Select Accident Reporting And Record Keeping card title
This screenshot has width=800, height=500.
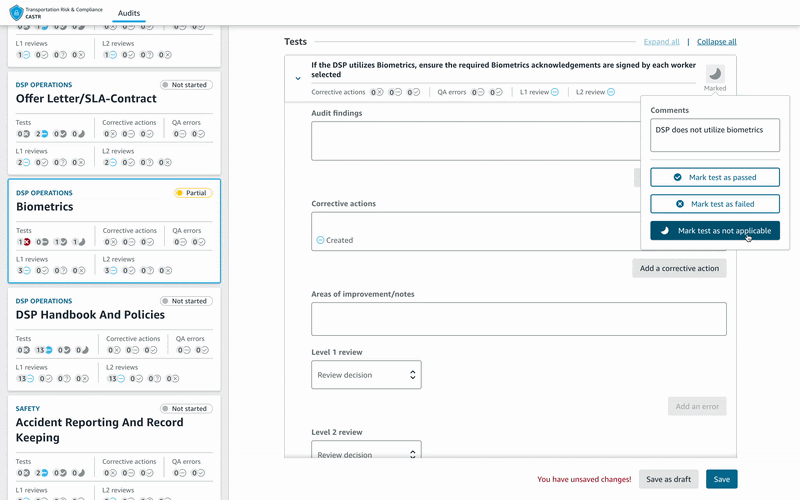coord(99,430)
